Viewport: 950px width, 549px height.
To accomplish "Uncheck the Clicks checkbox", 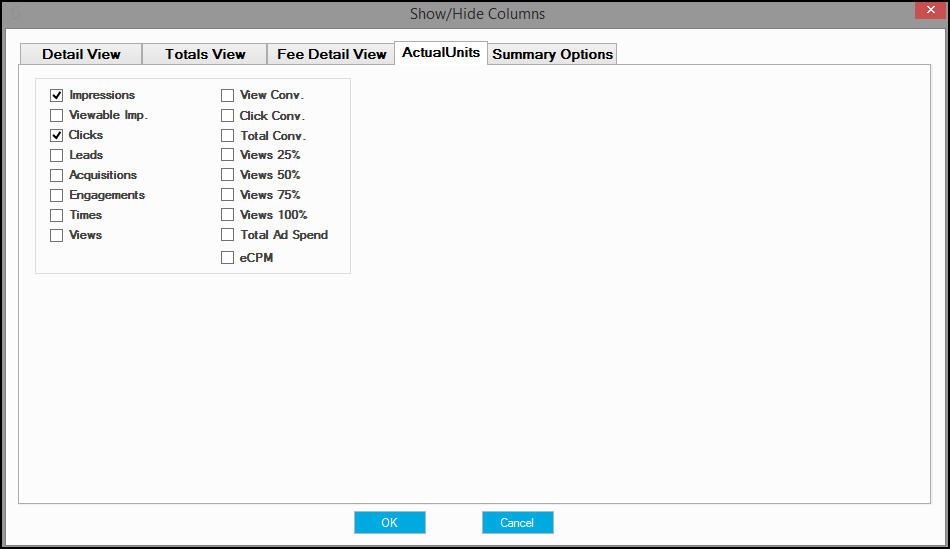I will (x=56, y=135).
